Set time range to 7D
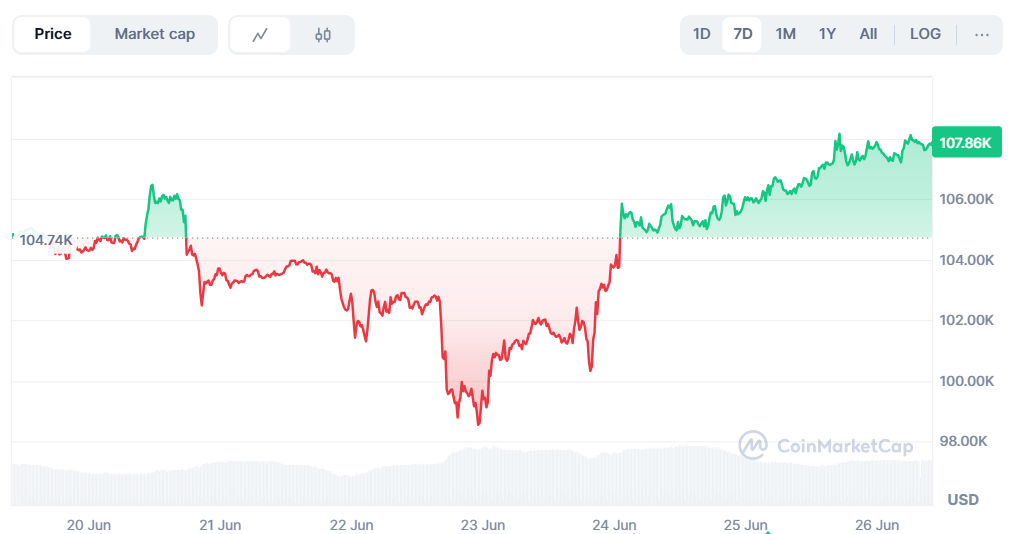The height and width of the screenshot is (534, 1012). [743, 34]
